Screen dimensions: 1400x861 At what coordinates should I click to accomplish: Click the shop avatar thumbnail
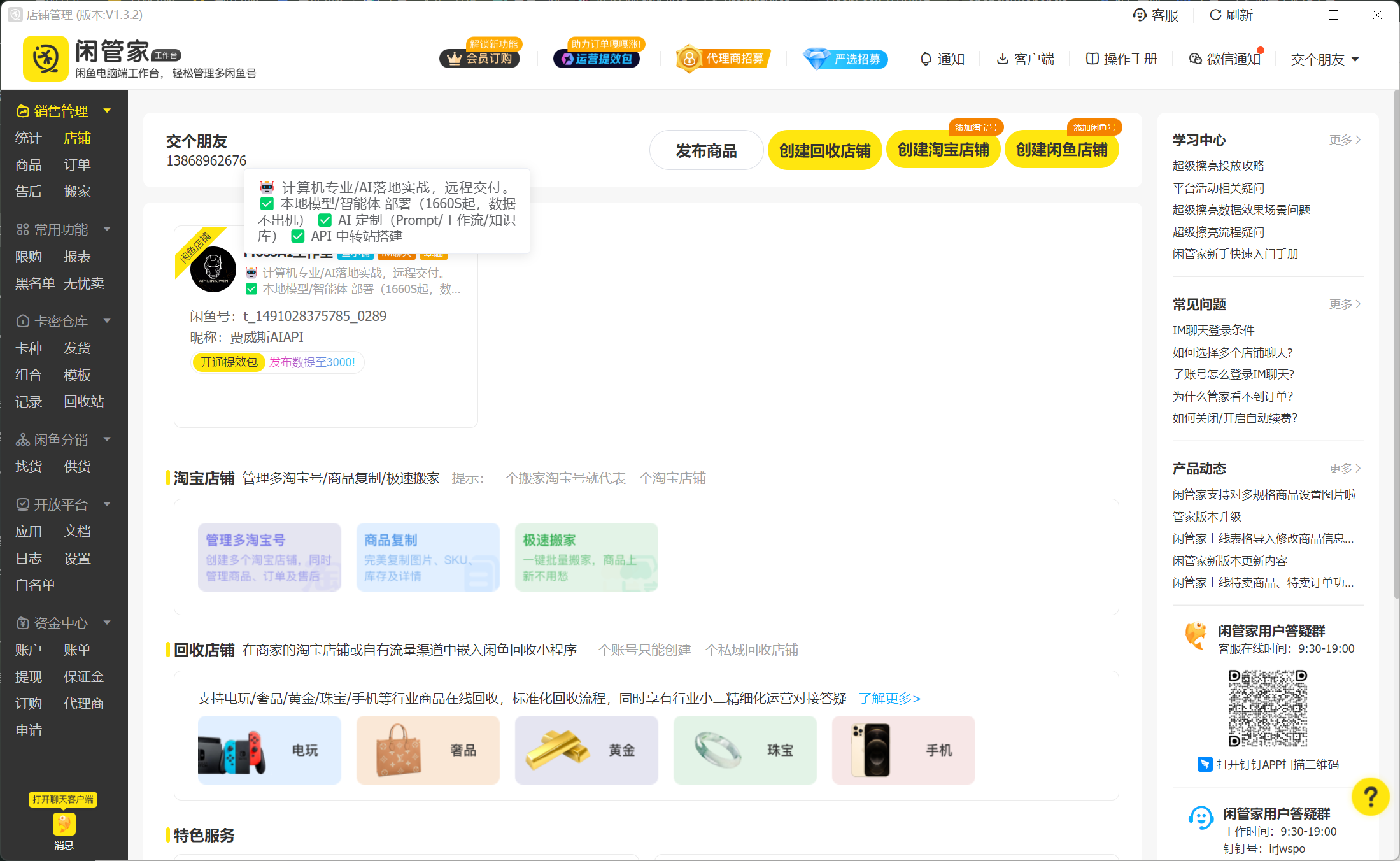(x=213, y=269)
